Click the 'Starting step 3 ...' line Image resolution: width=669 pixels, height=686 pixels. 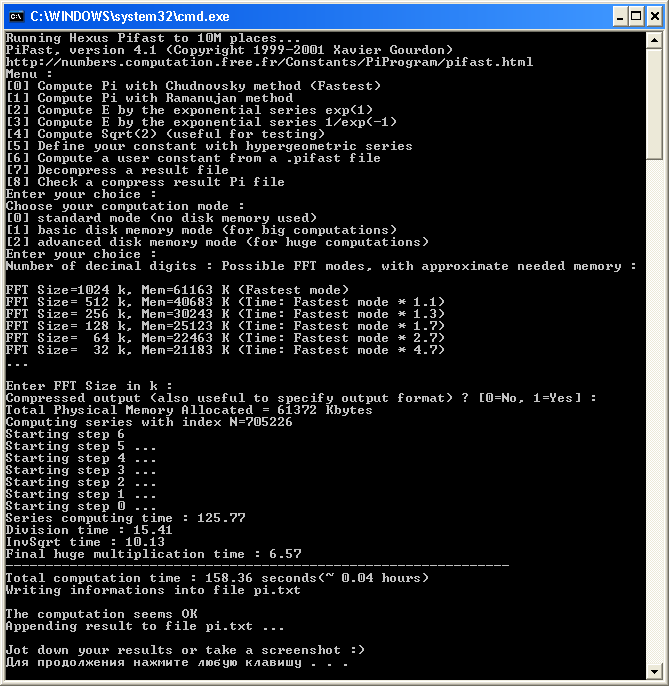[81, 470]
